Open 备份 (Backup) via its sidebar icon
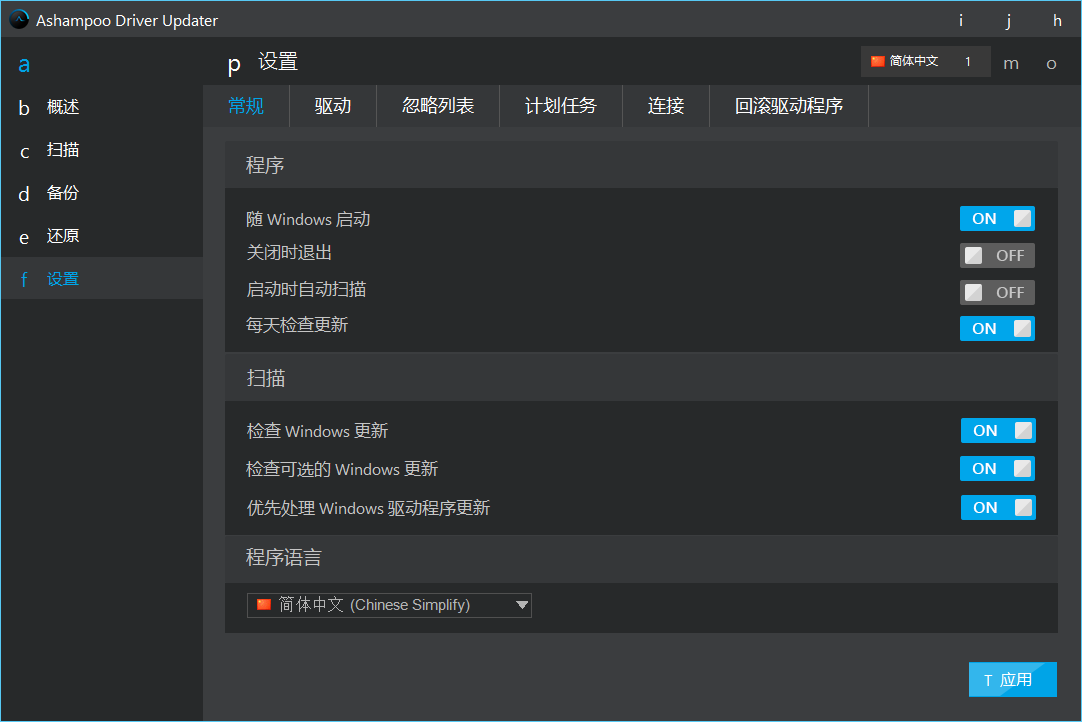The width and height of the screenshot is (1082, 722). 23,193
